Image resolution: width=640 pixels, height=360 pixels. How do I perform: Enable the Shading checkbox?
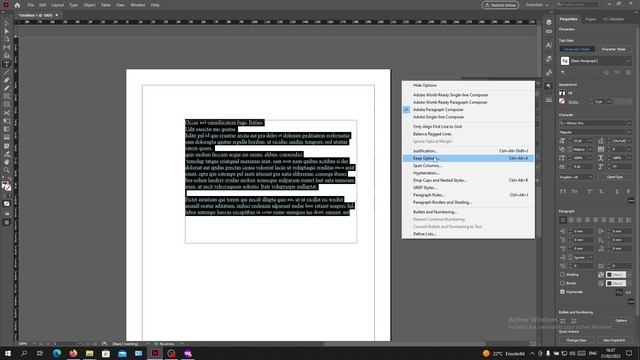tap(562, 275)
